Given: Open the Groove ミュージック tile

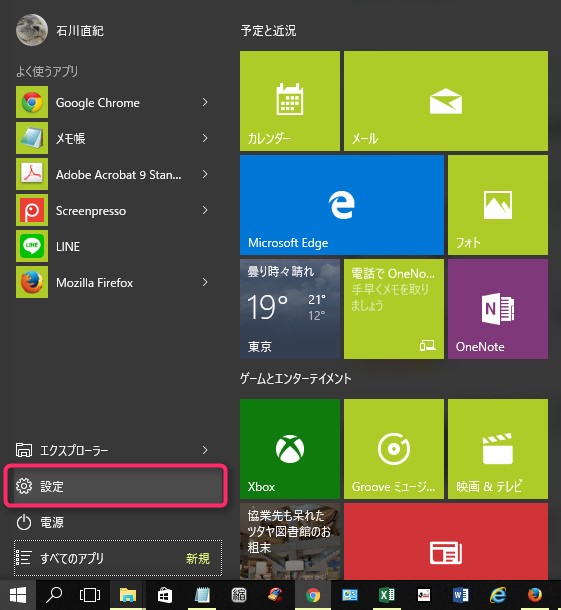Looking at the screenshot, I should [x=394, y=449].
